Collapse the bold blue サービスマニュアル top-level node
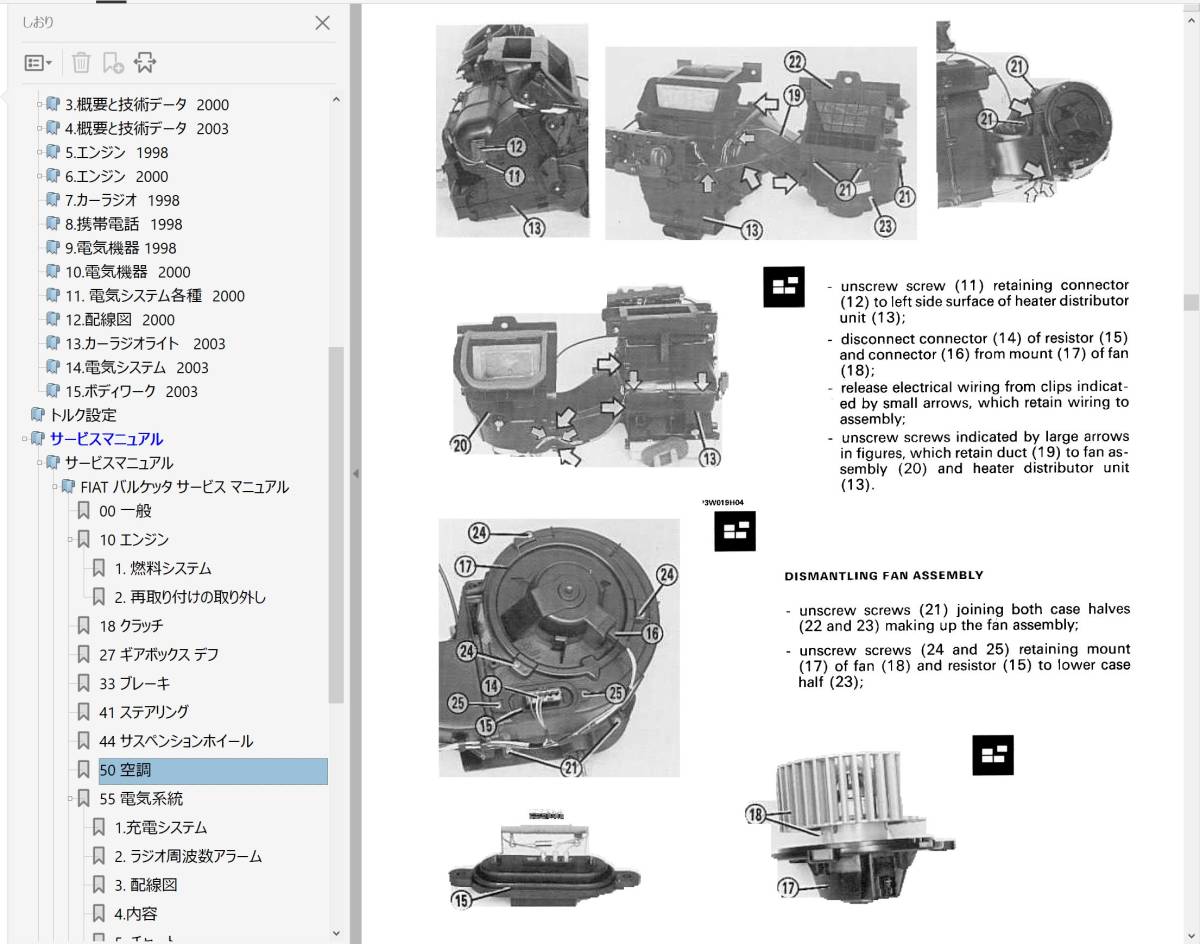This screenshot has height=944, width=1200. coord(25,439)
